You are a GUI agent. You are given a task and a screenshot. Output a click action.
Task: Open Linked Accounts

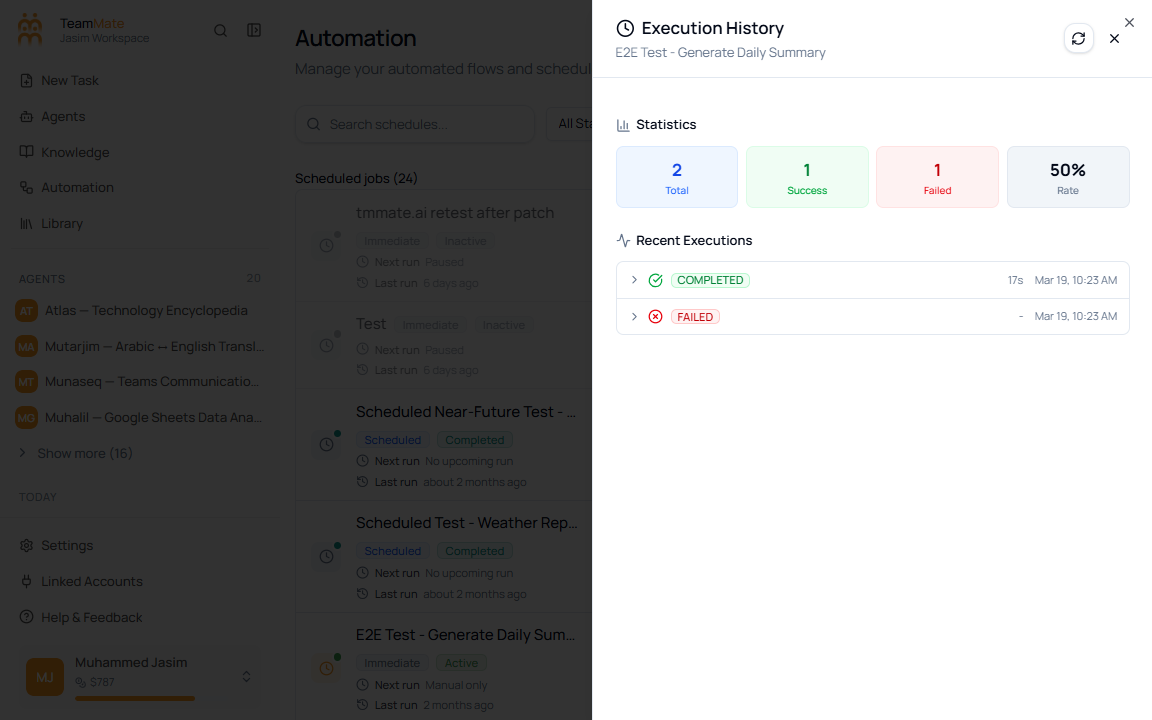(140, 581)
